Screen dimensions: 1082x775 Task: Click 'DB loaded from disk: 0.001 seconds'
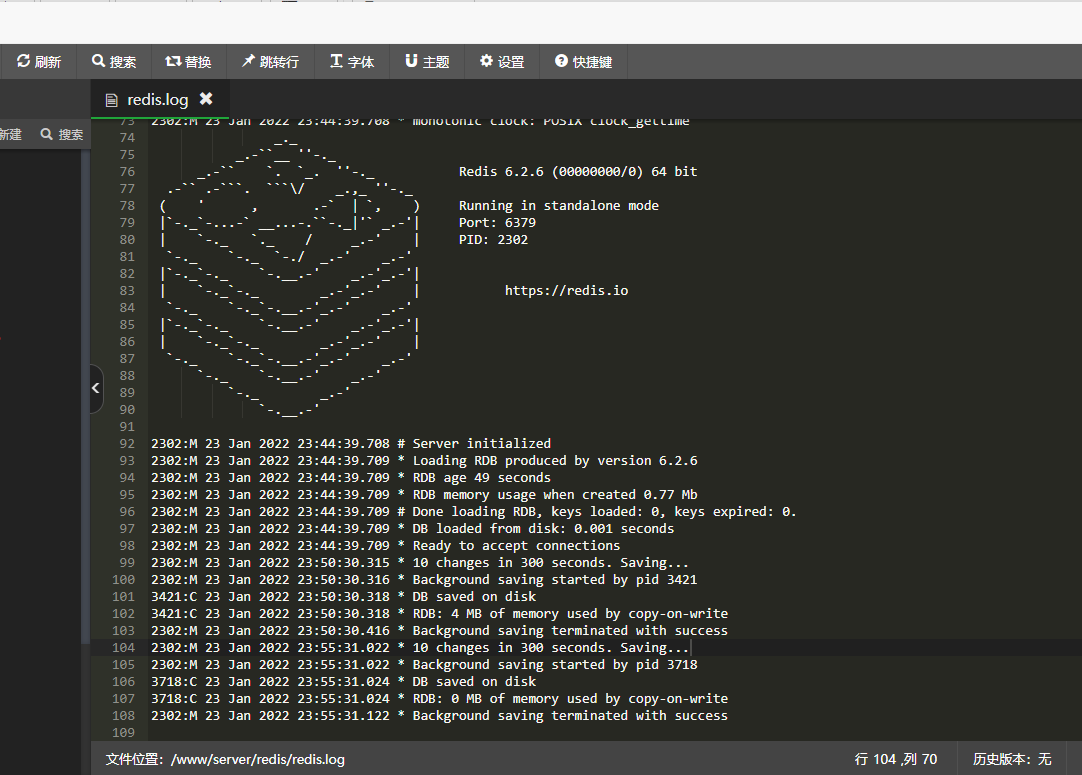(413, 529)
